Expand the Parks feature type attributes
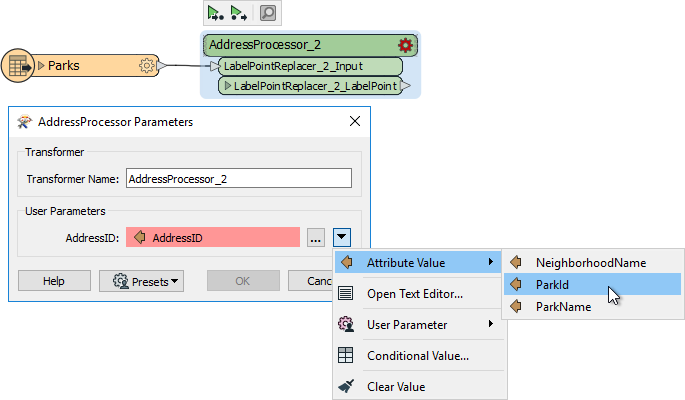685x400 pixels. point(41,66)
